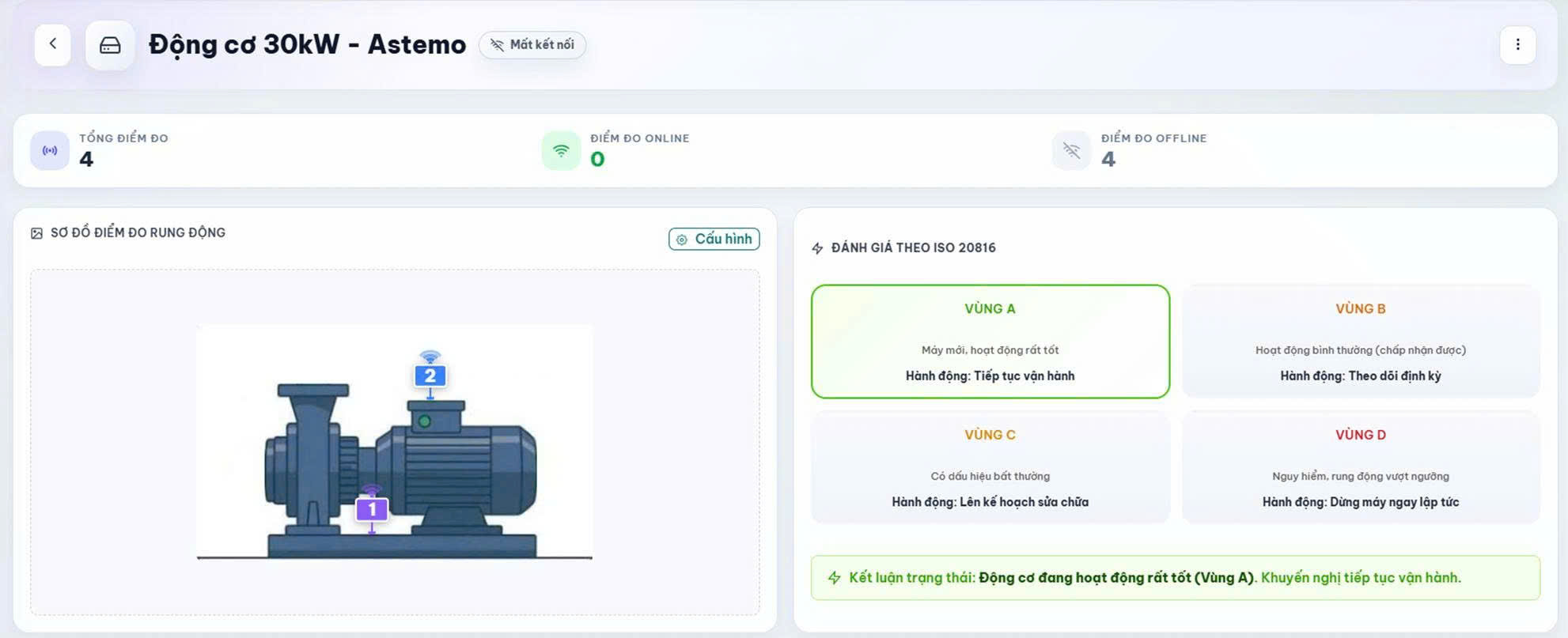Click the total measurement points sensor icon

tap(50, 150)
